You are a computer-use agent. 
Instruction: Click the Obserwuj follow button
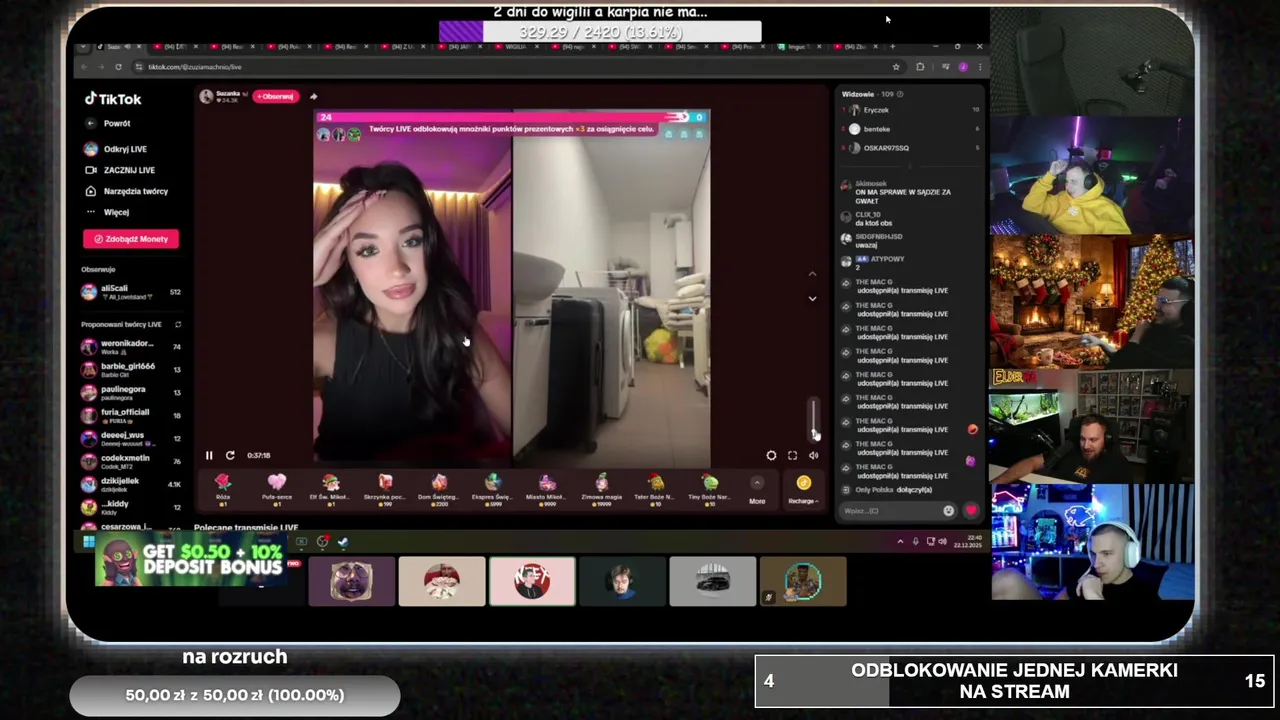pos(275,96)
